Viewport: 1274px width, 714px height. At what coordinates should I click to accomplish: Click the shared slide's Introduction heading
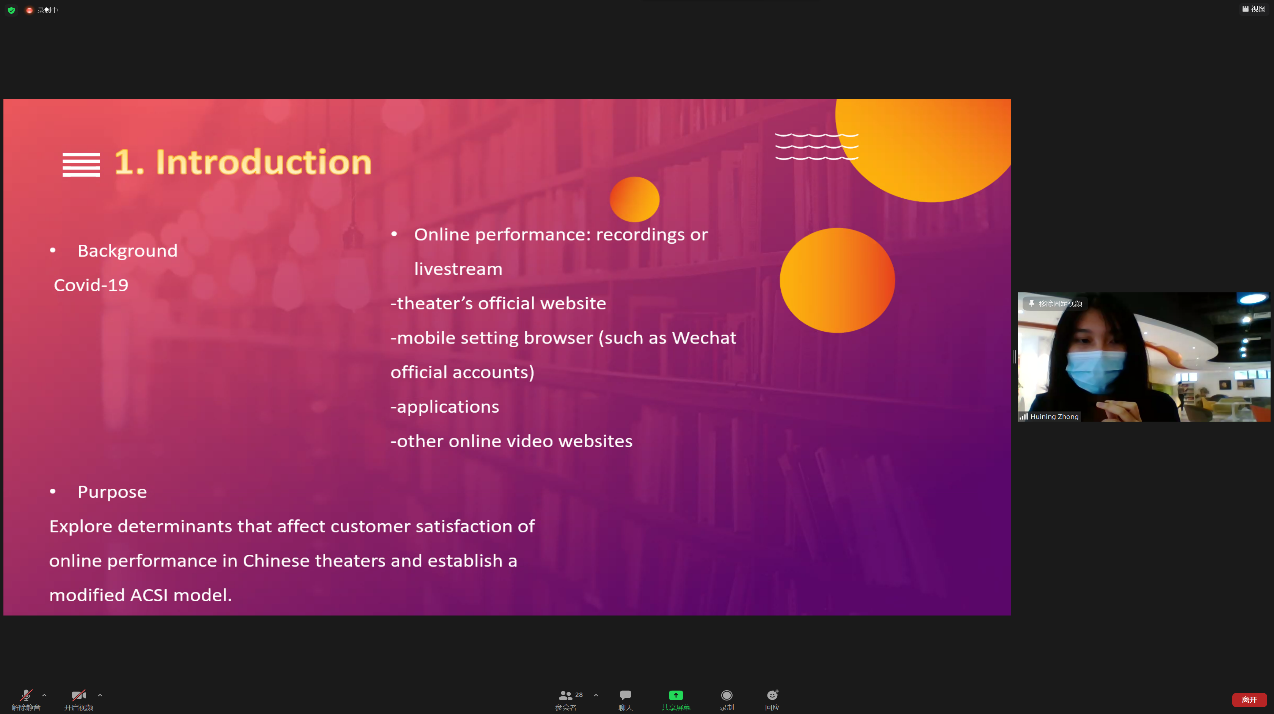pos(243,162)
